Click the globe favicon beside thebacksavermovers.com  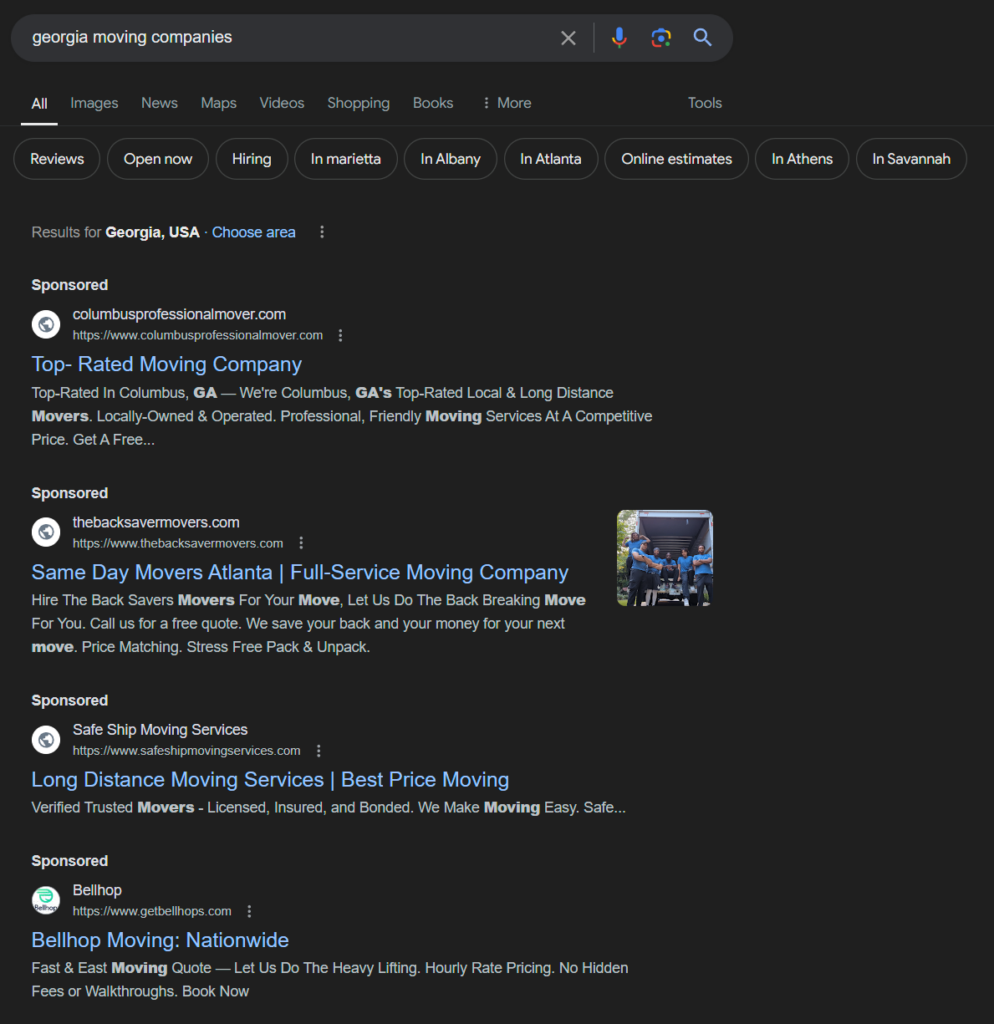point(46,532)
